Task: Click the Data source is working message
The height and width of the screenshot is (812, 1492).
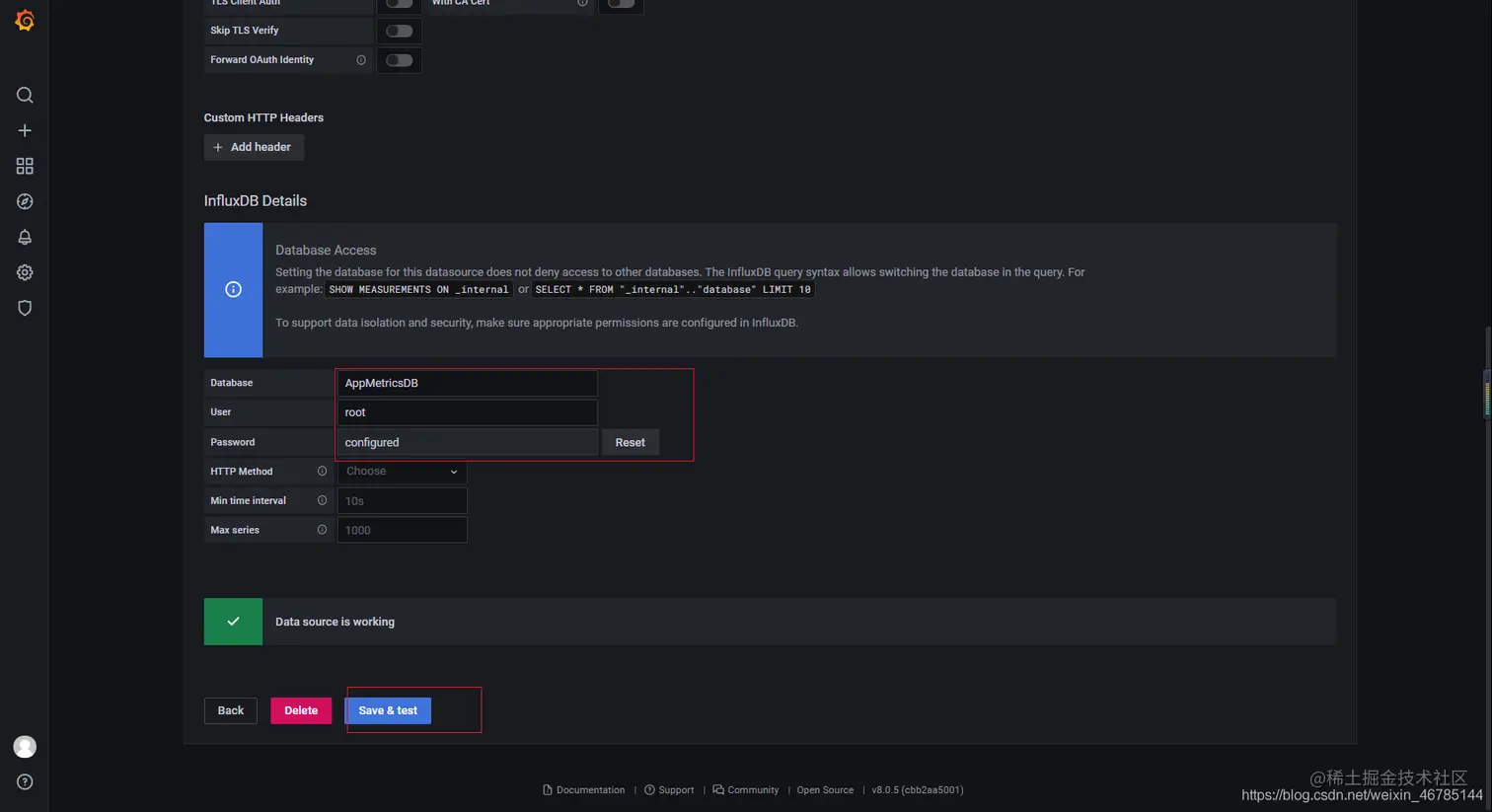Action: (335, 622)
